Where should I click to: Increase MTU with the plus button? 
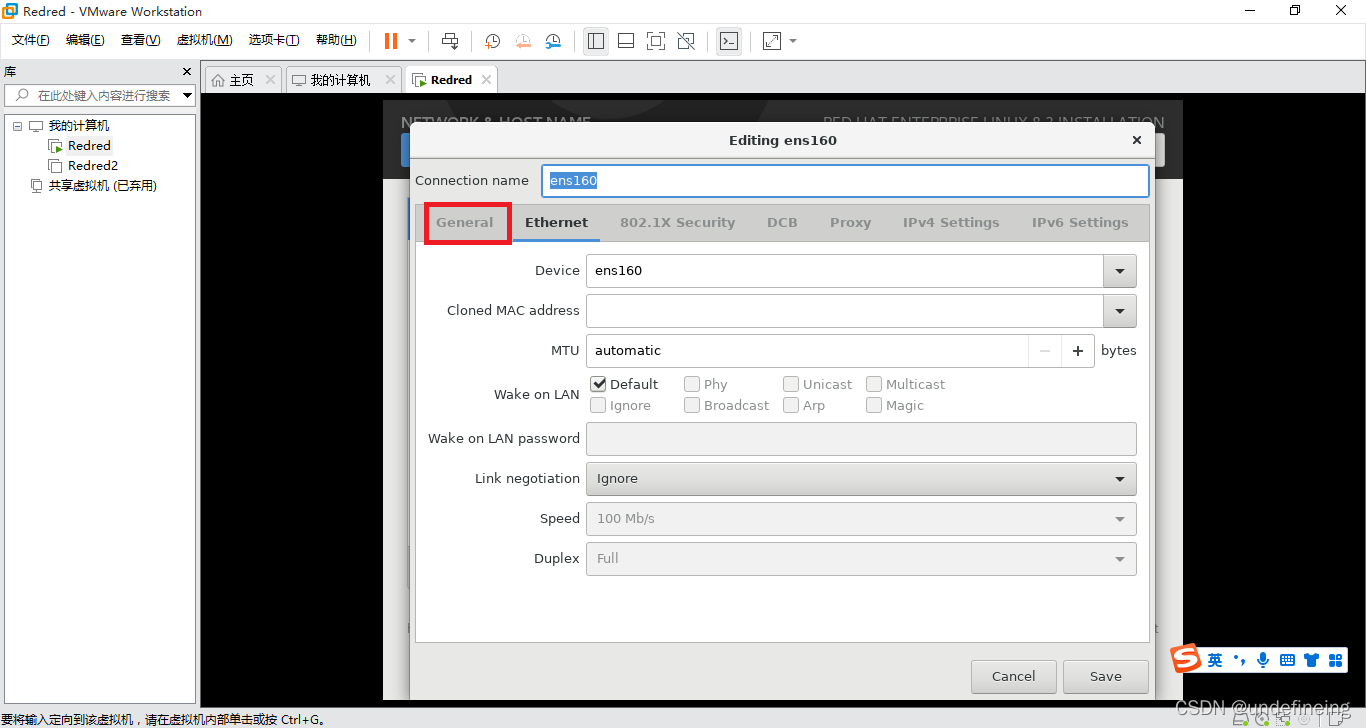click(x=1078, y=351)
